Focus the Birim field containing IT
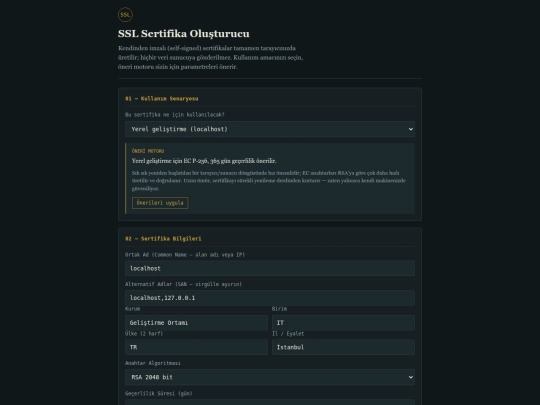540x405 pixels. (343, 323)
